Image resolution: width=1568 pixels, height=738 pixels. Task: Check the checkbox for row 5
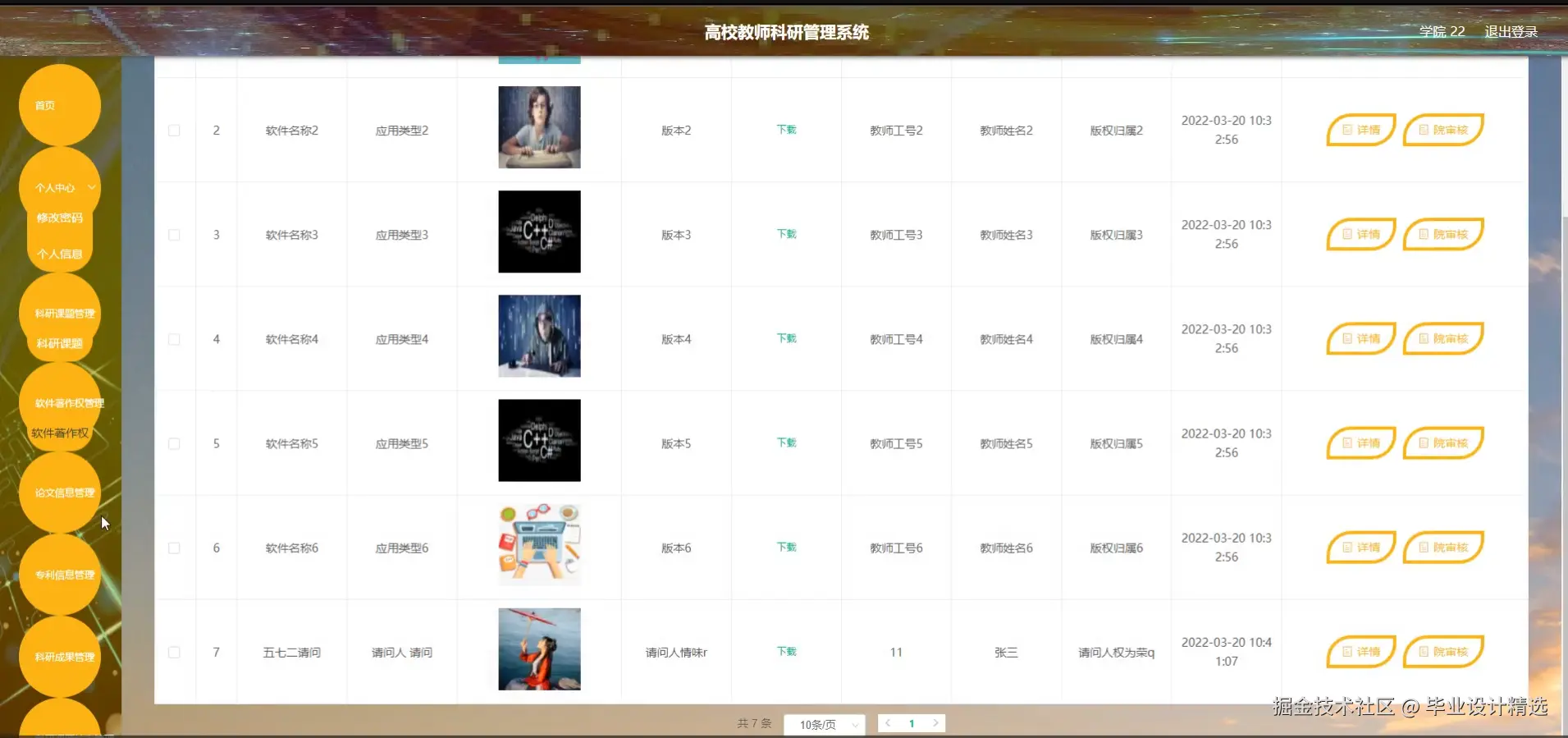(x=174, y=443)
